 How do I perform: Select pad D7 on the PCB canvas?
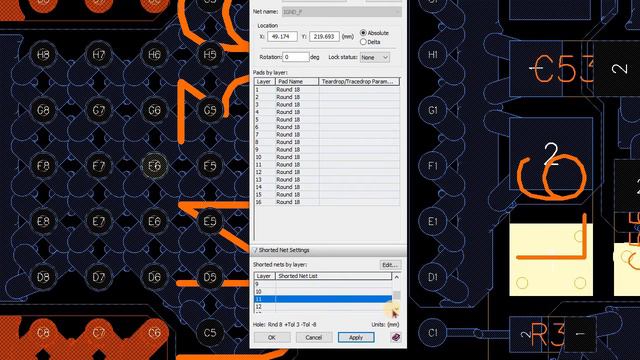[x=98, y=277]
